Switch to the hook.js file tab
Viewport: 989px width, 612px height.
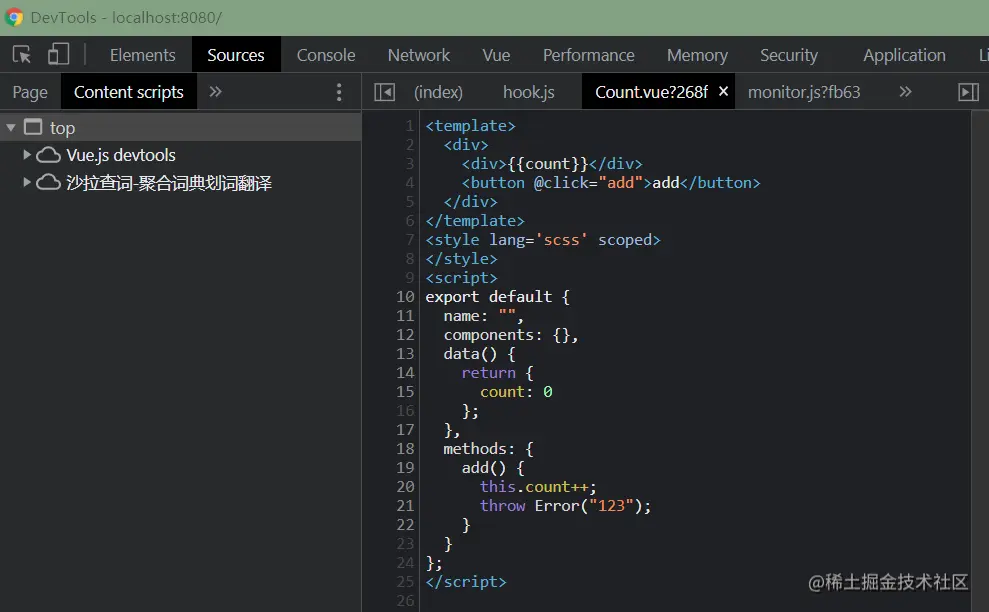point(529,92)
